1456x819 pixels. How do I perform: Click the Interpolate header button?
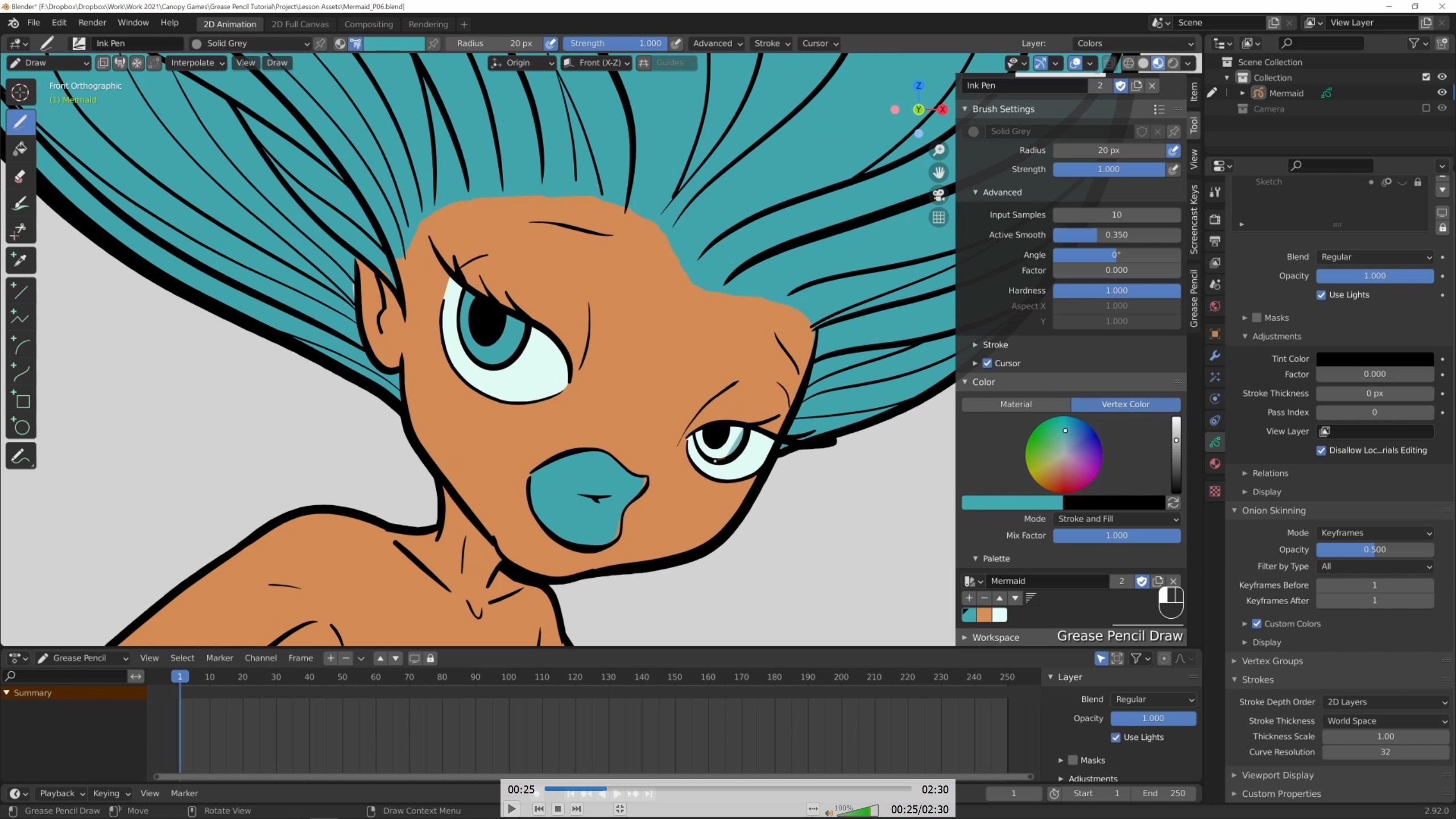pos(197,63)
